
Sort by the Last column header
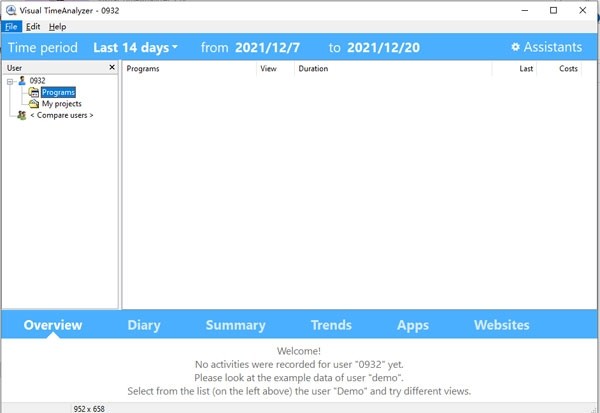click(x=515, y=69)
